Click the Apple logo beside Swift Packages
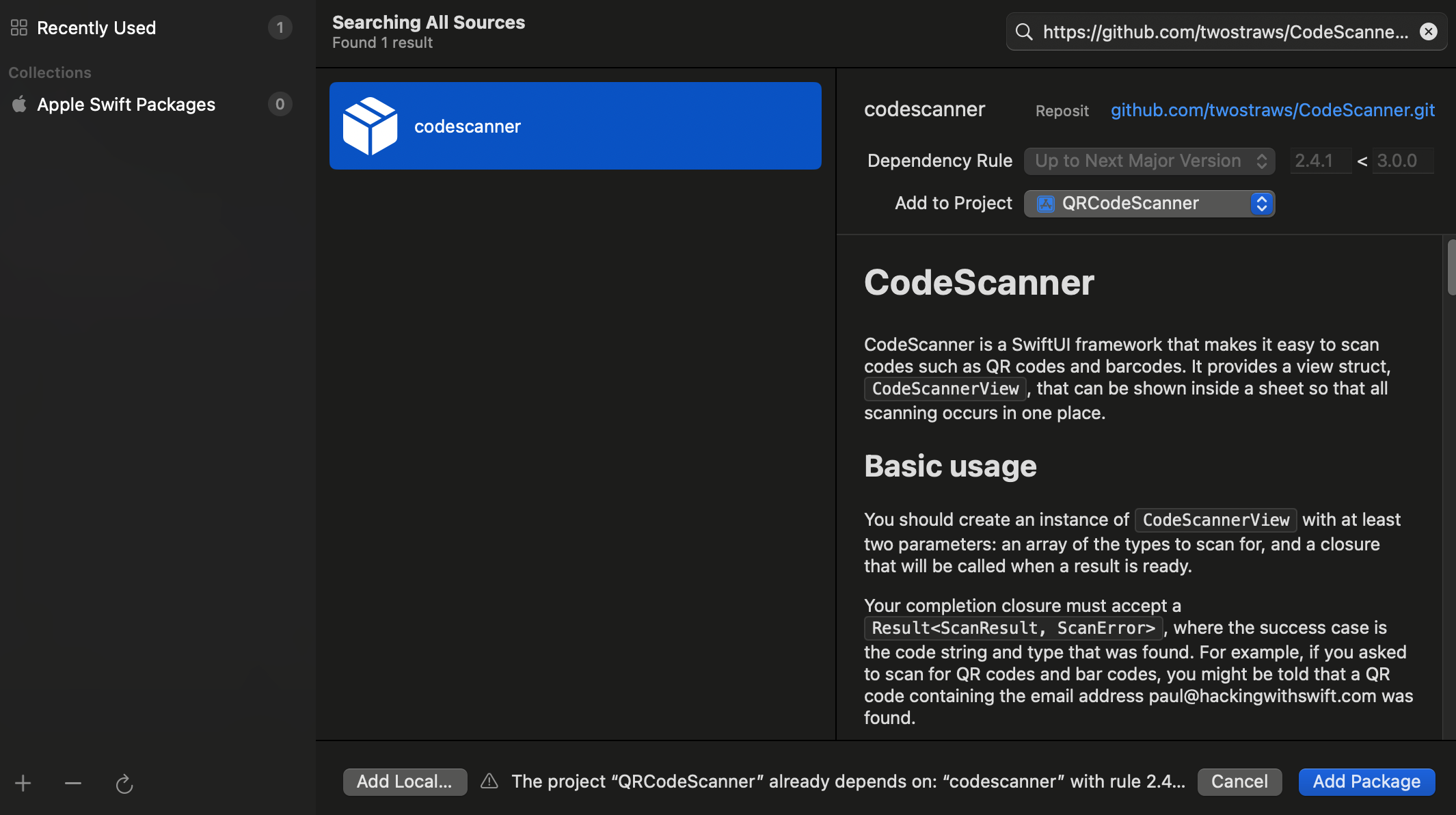 tap(19, 104)
